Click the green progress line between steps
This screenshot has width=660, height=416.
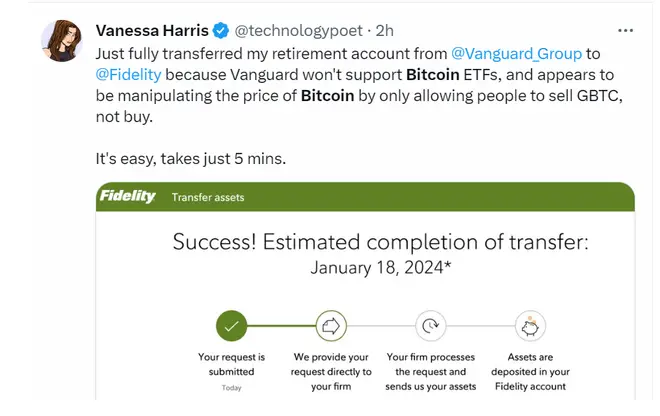(x=281, y=326)
